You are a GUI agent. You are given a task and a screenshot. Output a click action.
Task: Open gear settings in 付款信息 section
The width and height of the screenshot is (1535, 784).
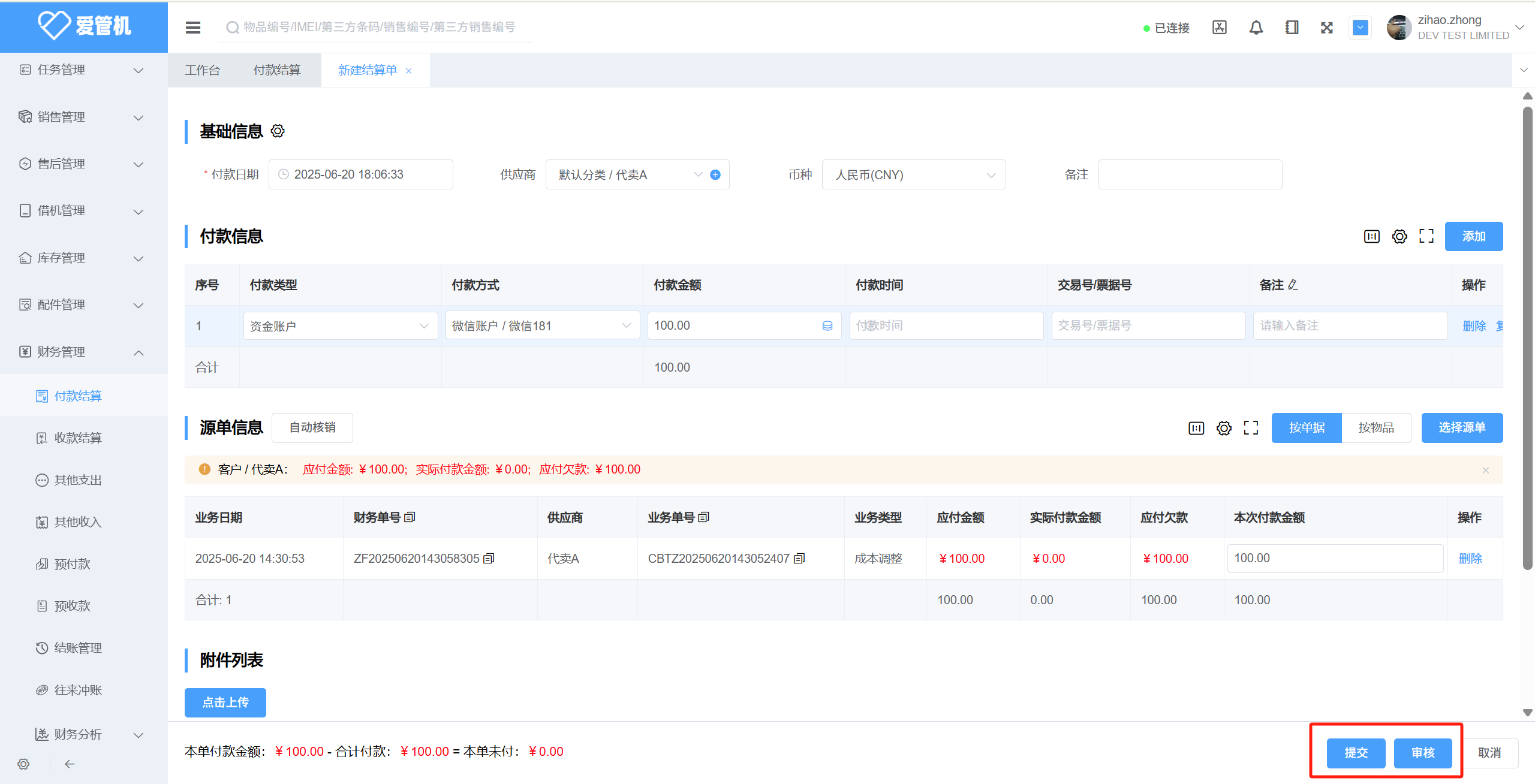pyautogui.click(x=1399, y=236)
